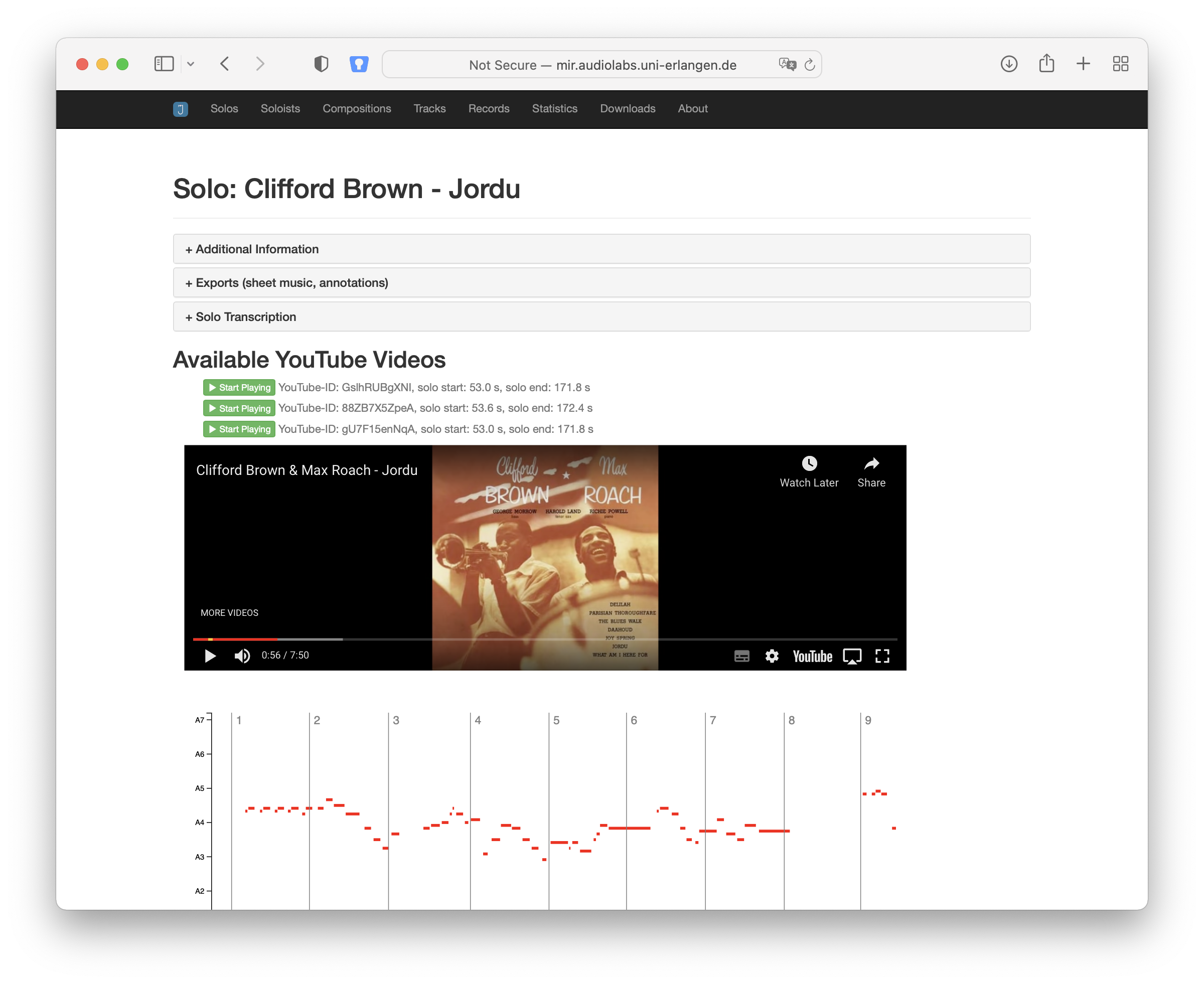The image size is (1204, 984).
Task: Click the bar 5 marker in piano roll
Action: point(556,720)
